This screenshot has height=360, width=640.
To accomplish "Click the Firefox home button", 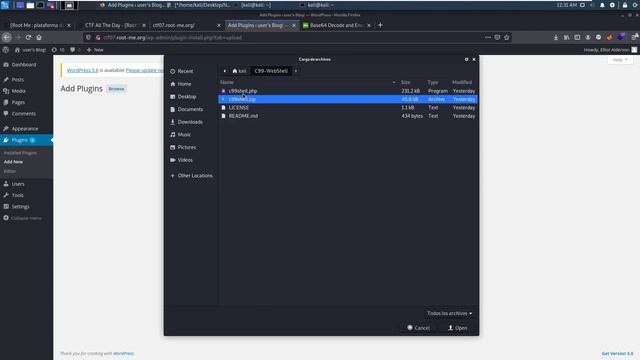I will click(x=39, y=37).
